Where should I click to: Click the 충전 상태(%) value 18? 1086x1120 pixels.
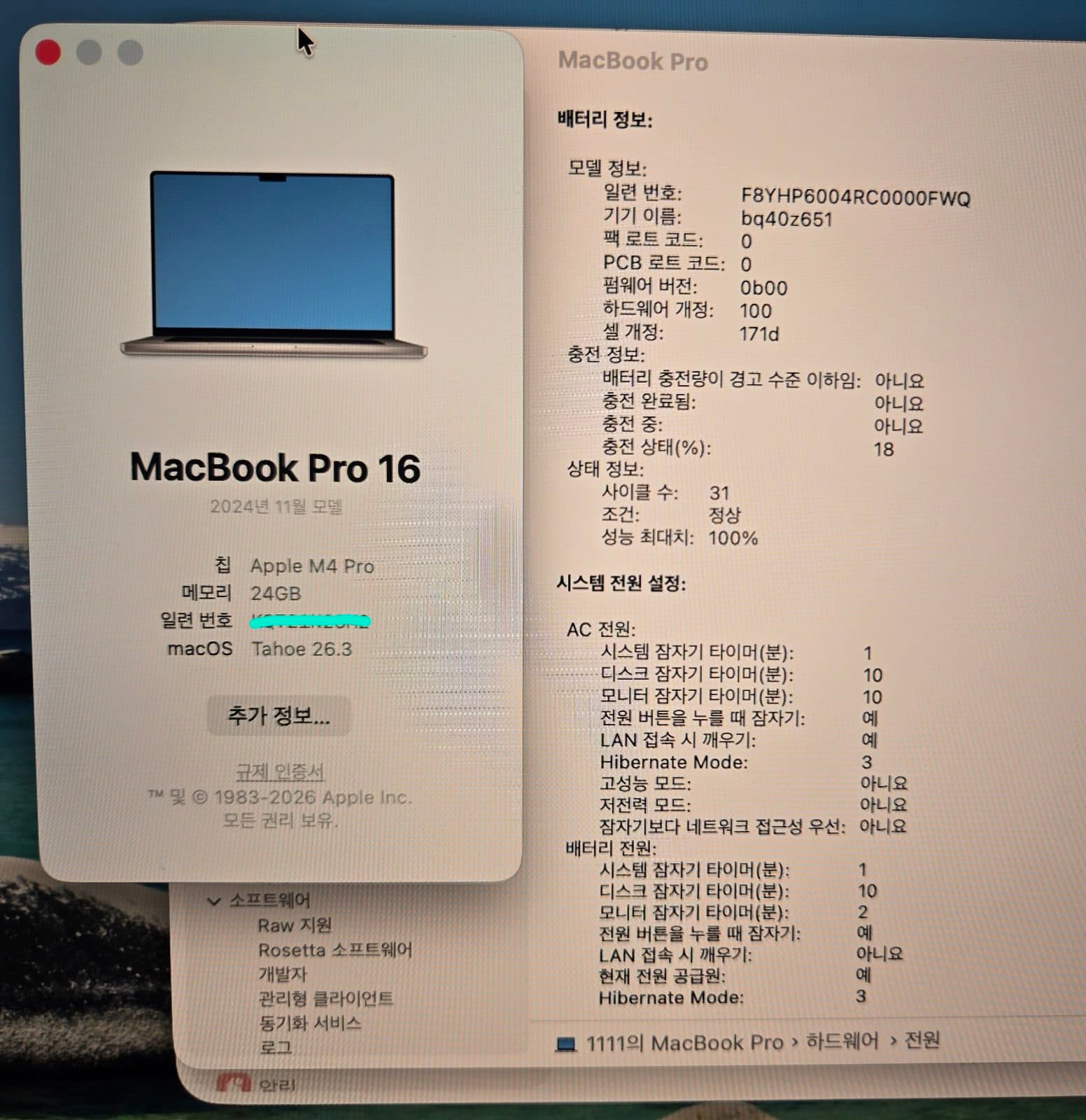pyautogui.click(x=884, y=449)
